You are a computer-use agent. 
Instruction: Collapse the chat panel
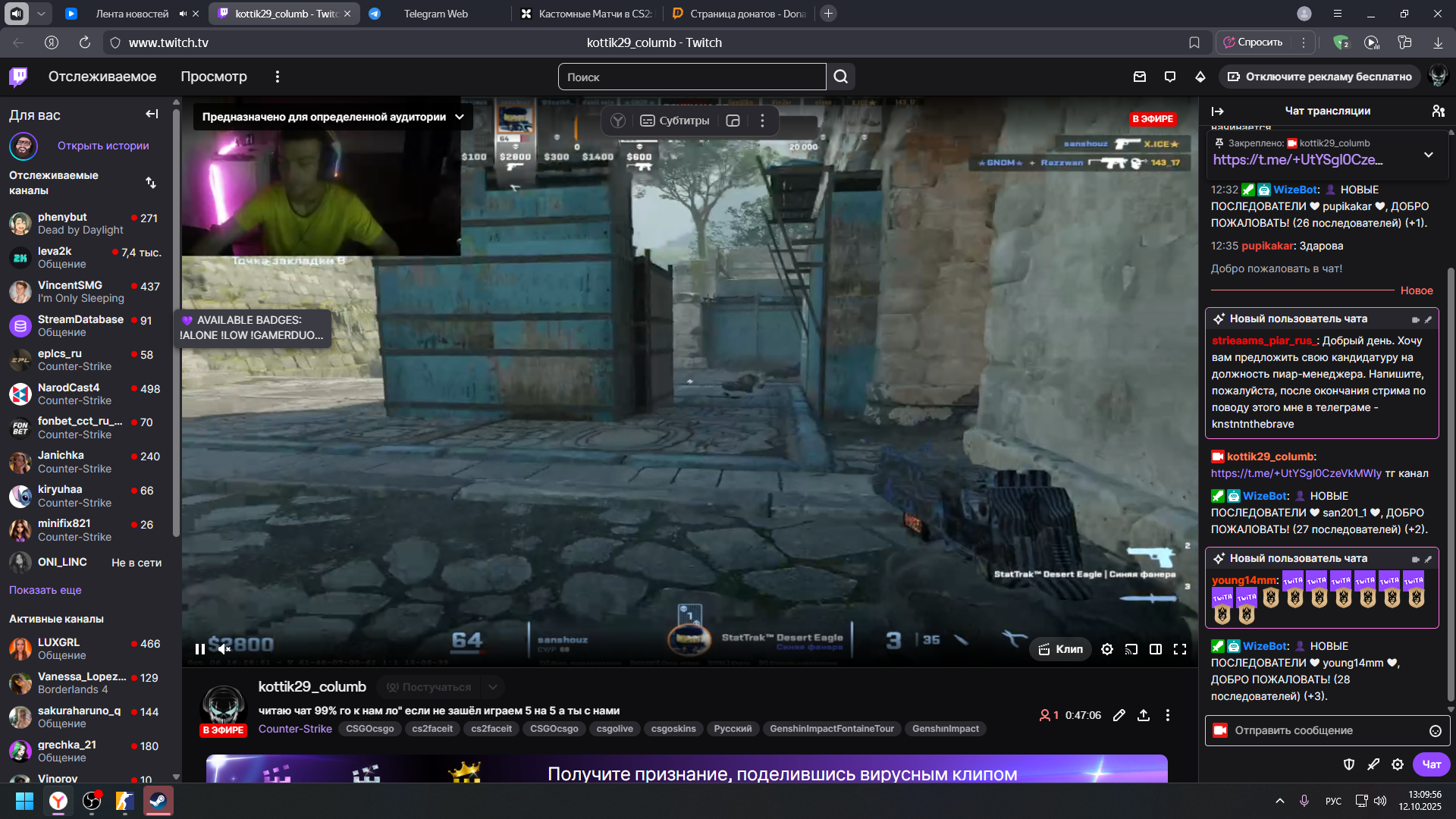tap(1218, 111)
